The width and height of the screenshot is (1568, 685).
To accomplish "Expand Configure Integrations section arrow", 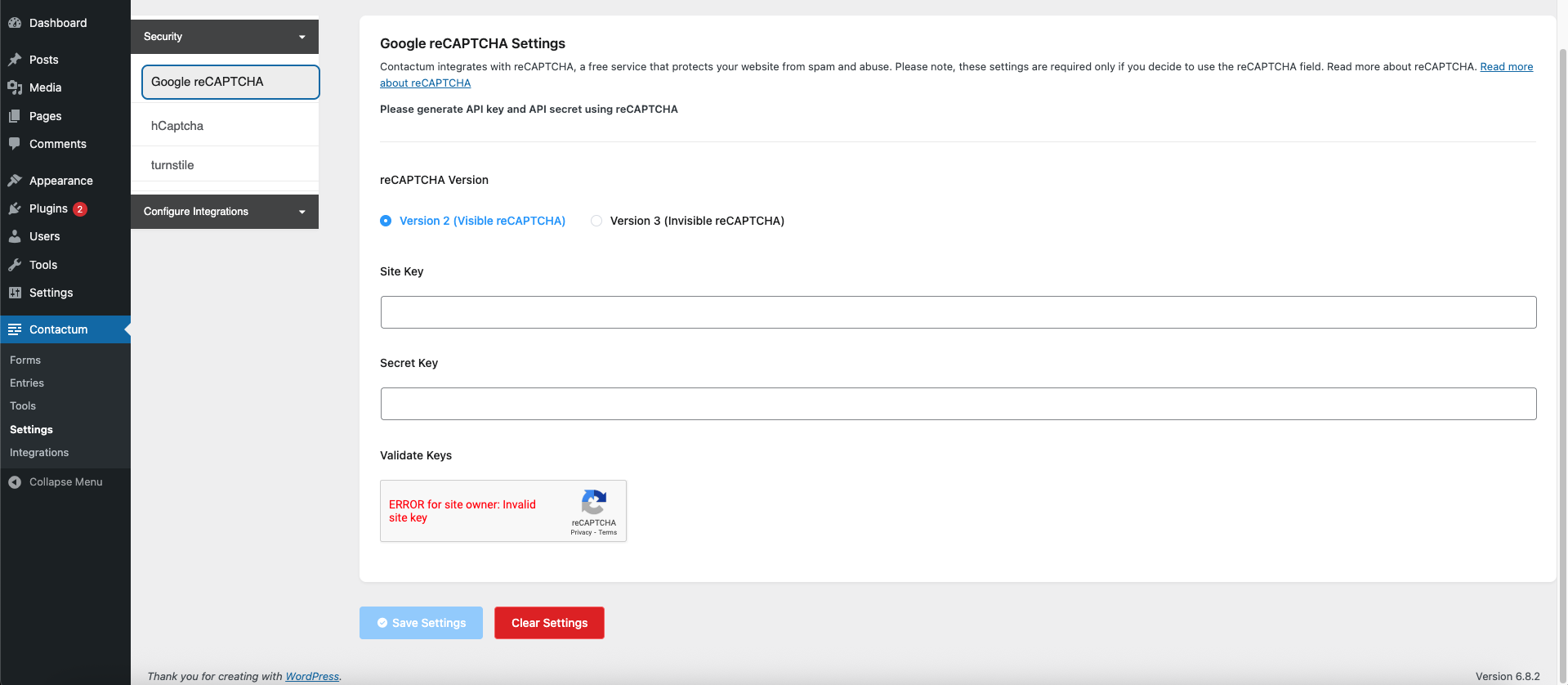I will point(302,212).
